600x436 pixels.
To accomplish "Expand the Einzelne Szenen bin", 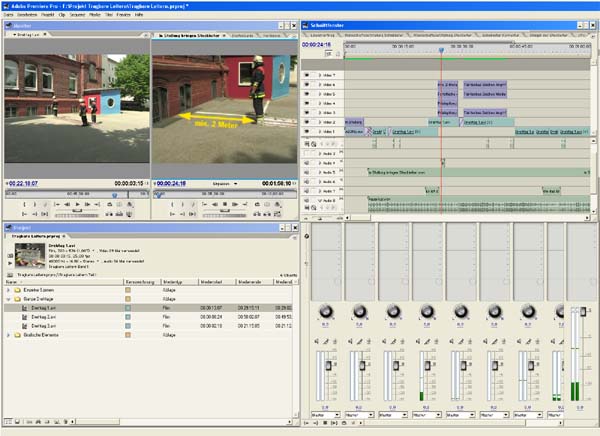I will click(x=8, y=290).
